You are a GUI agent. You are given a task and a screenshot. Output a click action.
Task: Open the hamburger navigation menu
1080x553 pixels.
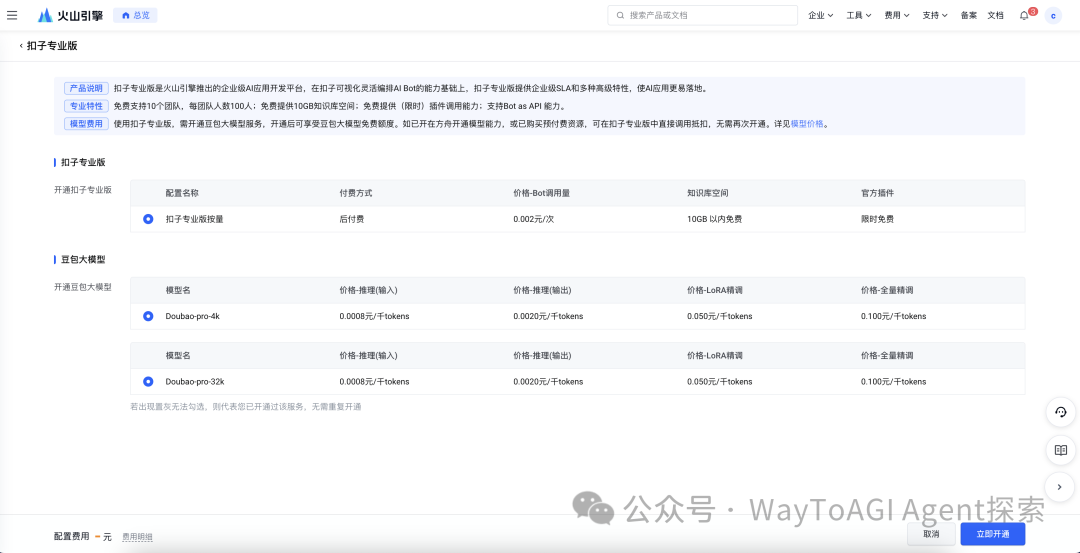[12, 15]
